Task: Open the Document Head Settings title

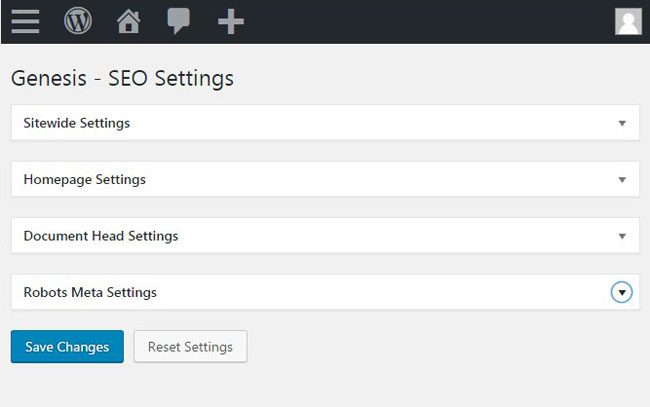Action: pyautogui.click(x=101, y=236)
